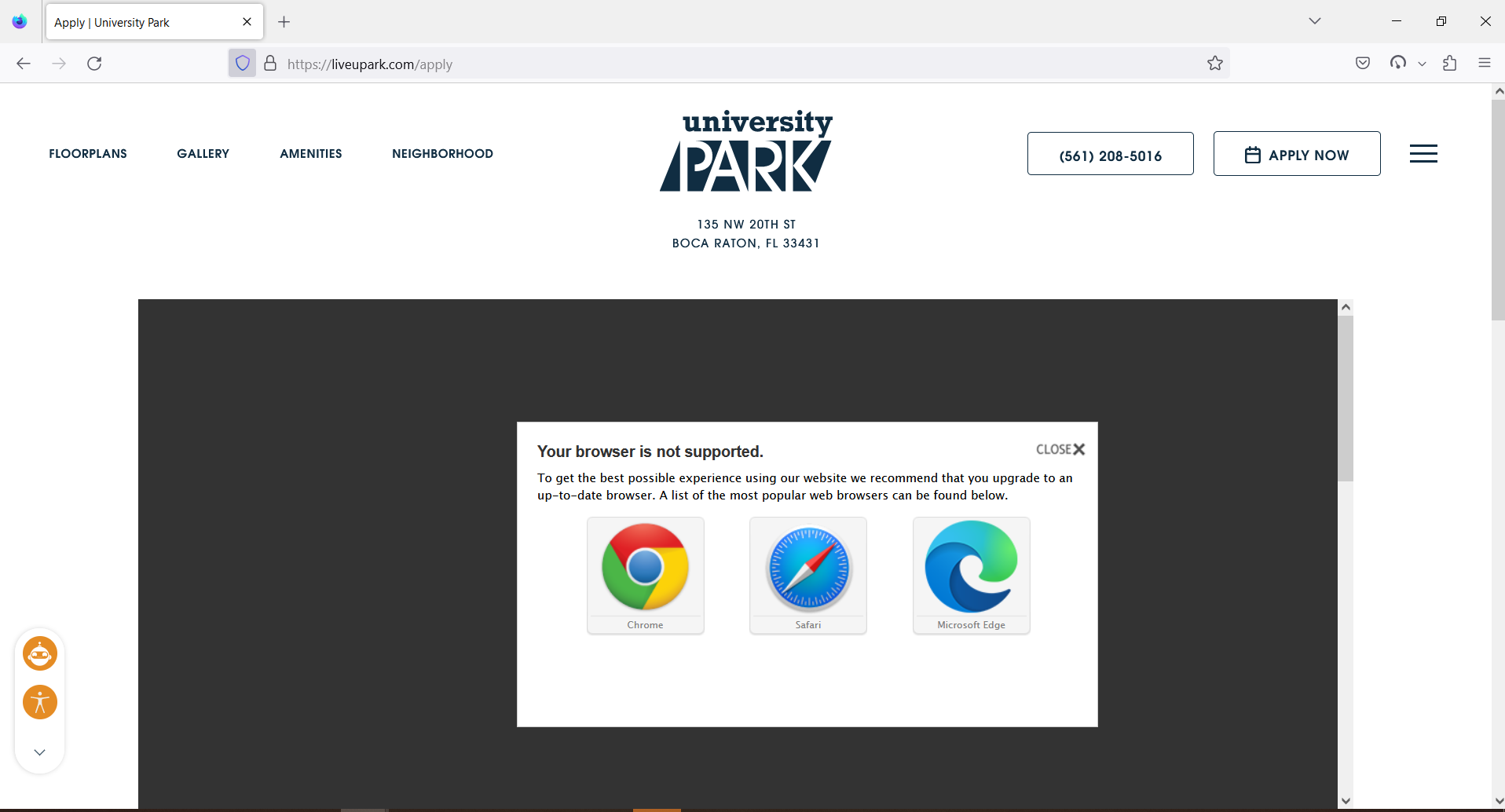Close the unsupported browser dialog
Image resolution: width=1505 pixels, height=812 pixels.
click(x=1060, y=448)
